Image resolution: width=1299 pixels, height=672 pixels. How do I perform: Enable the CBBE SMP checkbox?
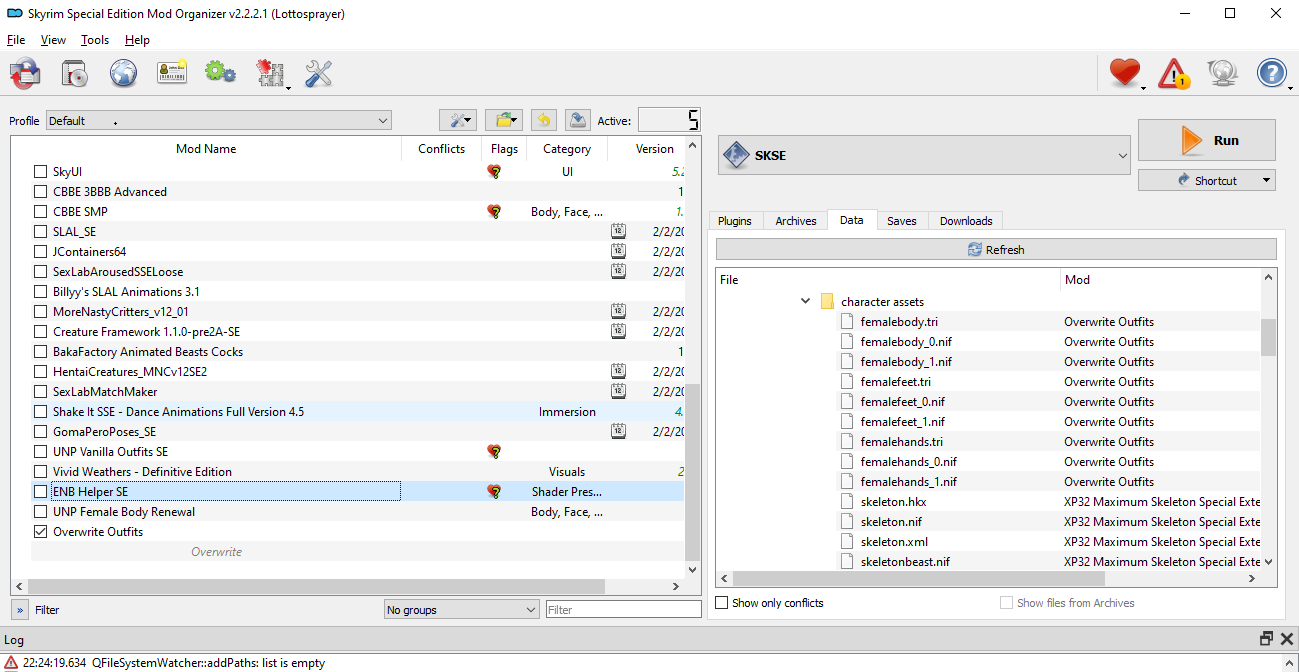tap(41, 212)
